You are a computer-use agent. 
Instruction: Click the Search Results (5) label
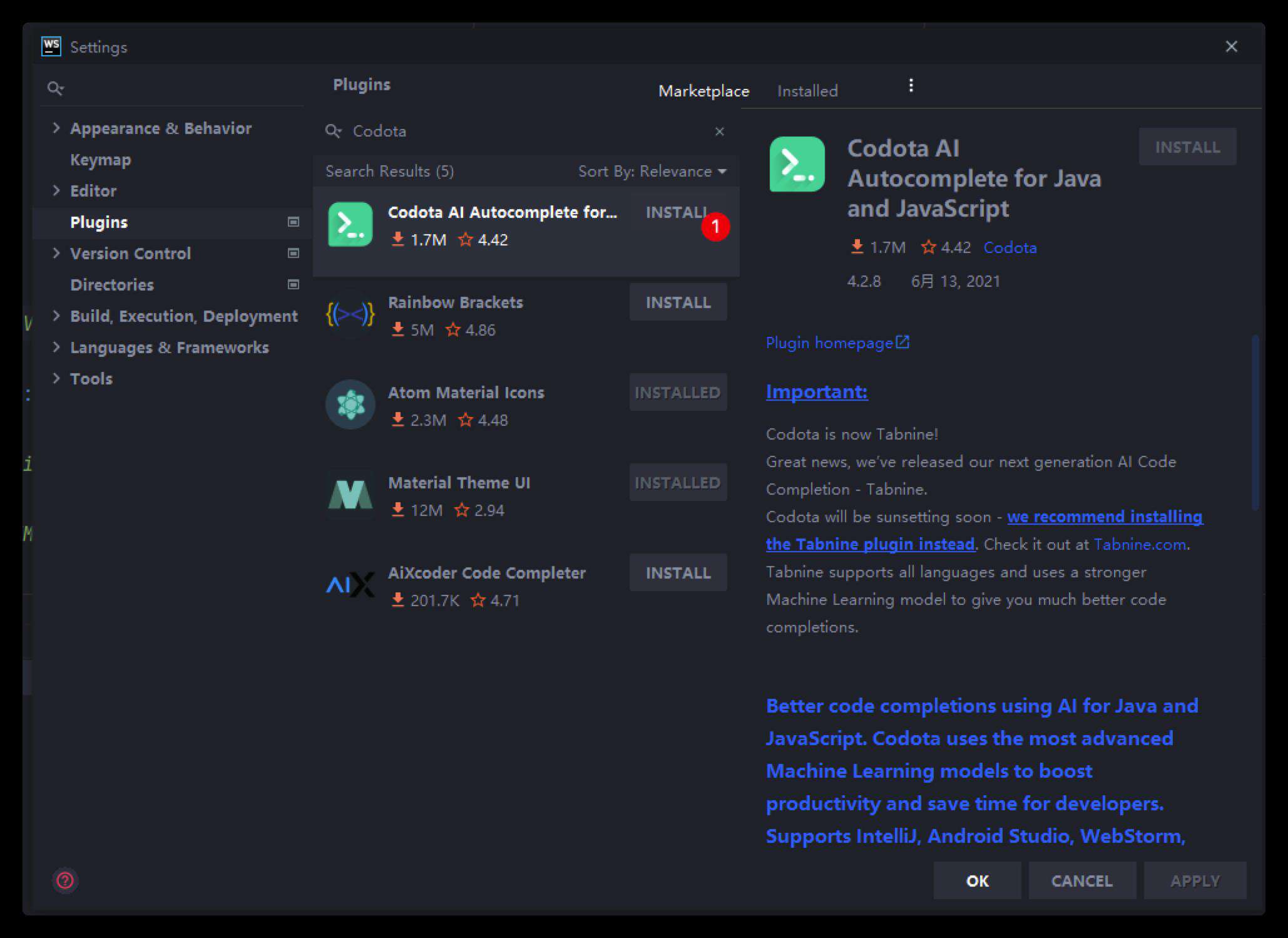coord(389,171)
